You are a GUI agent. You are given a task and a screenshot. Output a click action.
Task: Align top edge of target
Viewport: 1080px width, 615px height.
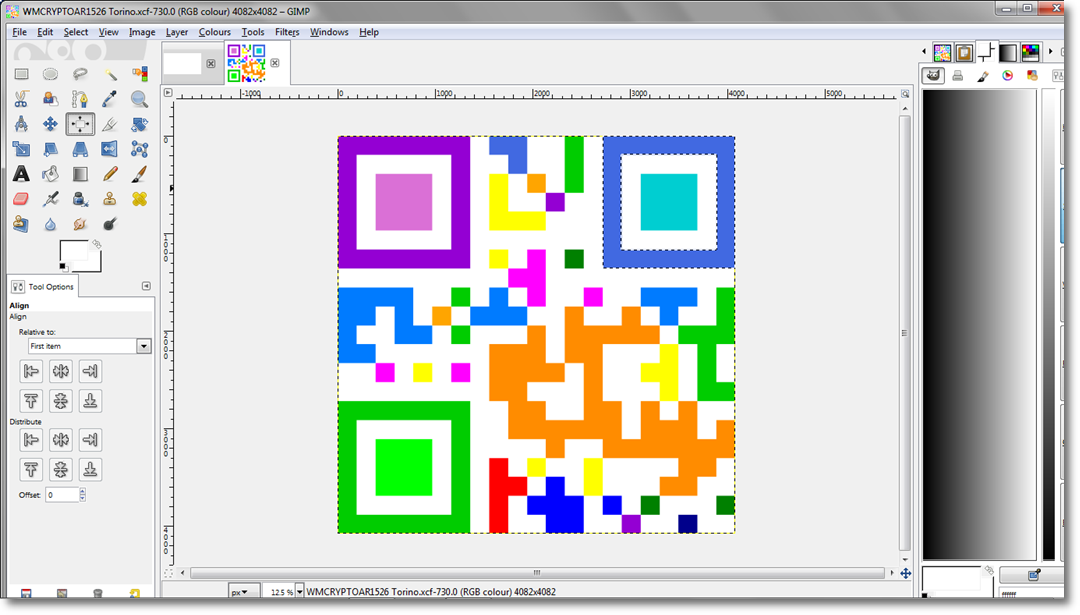click(31, 401)
